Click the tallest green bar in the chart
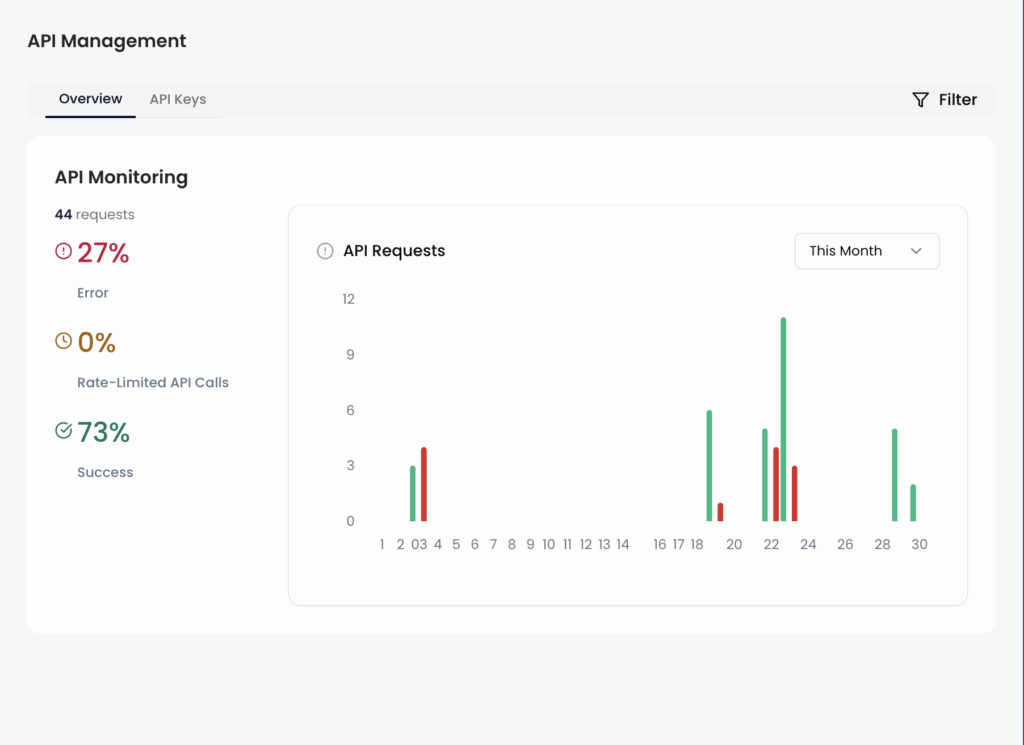 783,420
